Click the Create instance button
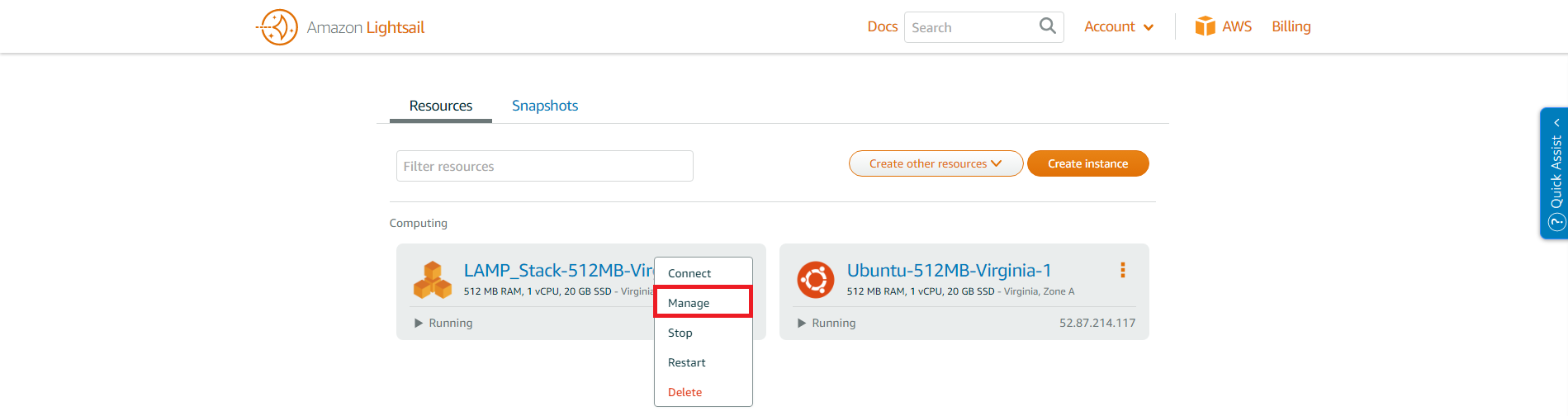This screenshot has width=1568, height=416. tap(1087, 163)
